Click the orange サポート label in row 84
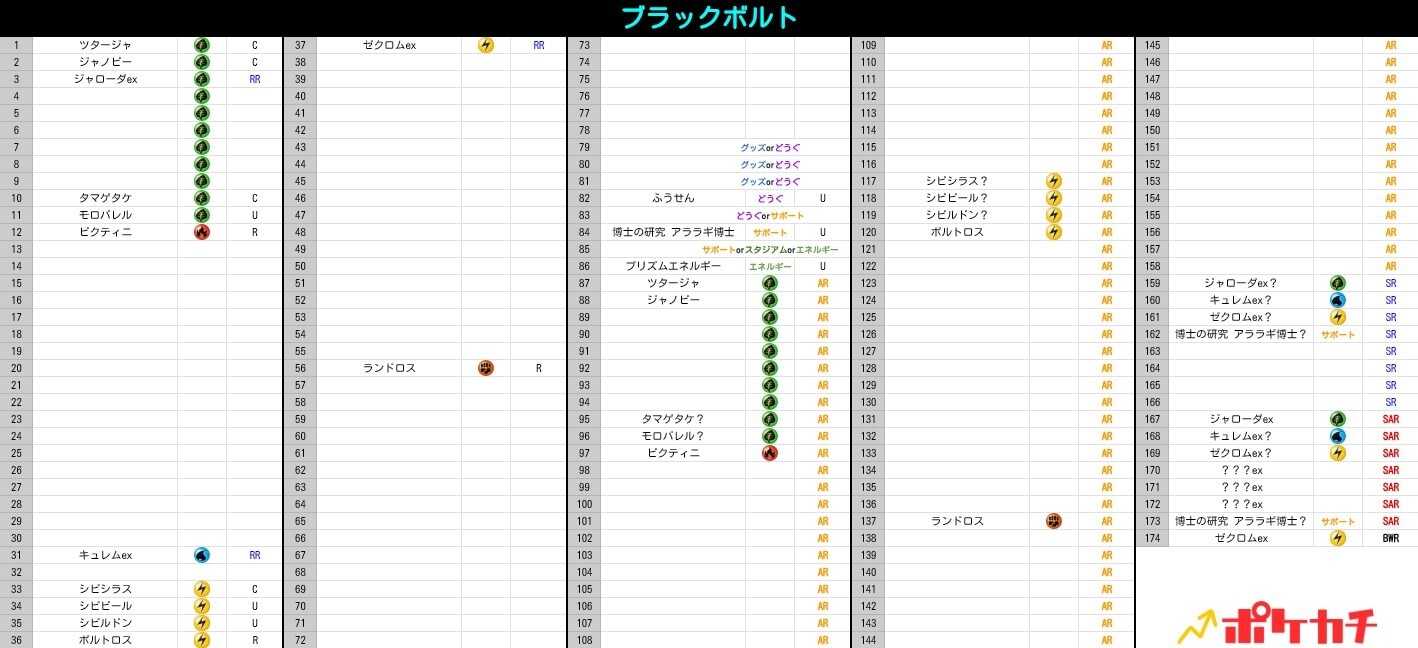1418x648 pixels. (x=770, y=233)
